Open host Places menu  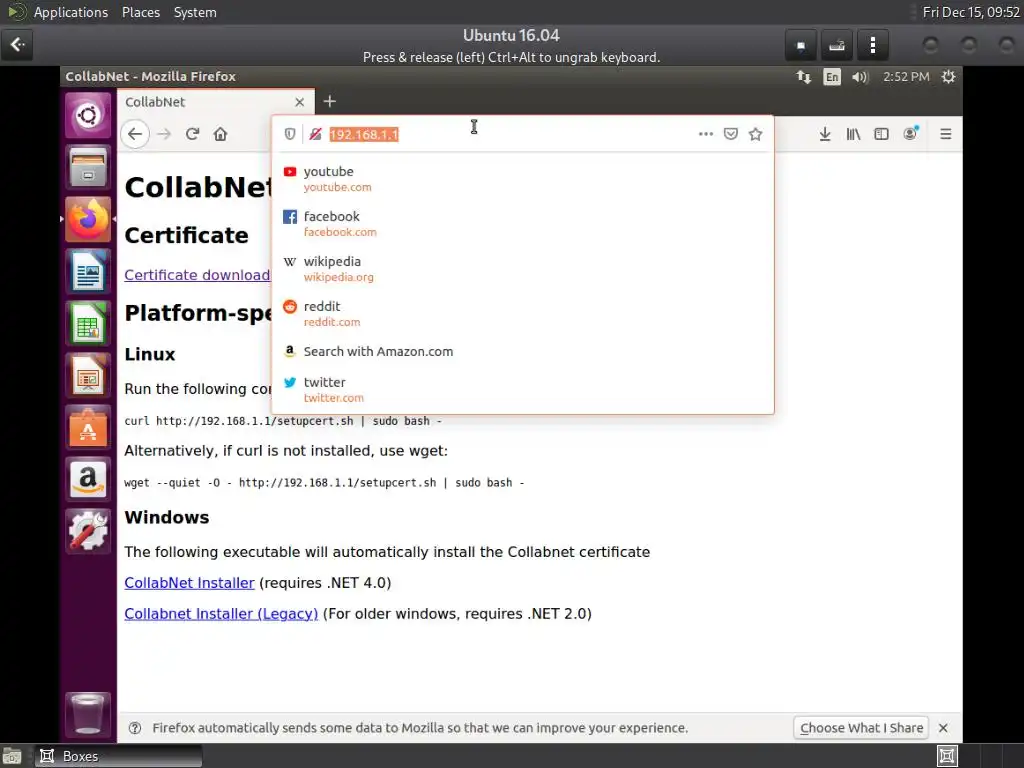coord(141,12)
